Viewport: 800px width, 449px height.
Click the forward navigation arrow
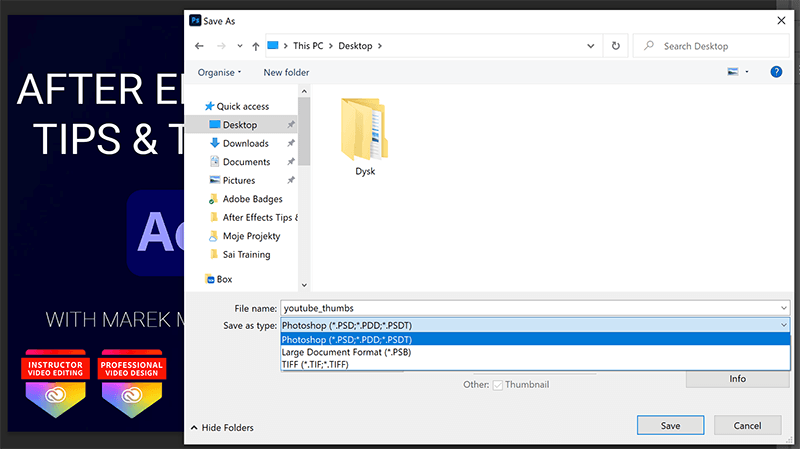pyautogui.click(x=221, y=46)
